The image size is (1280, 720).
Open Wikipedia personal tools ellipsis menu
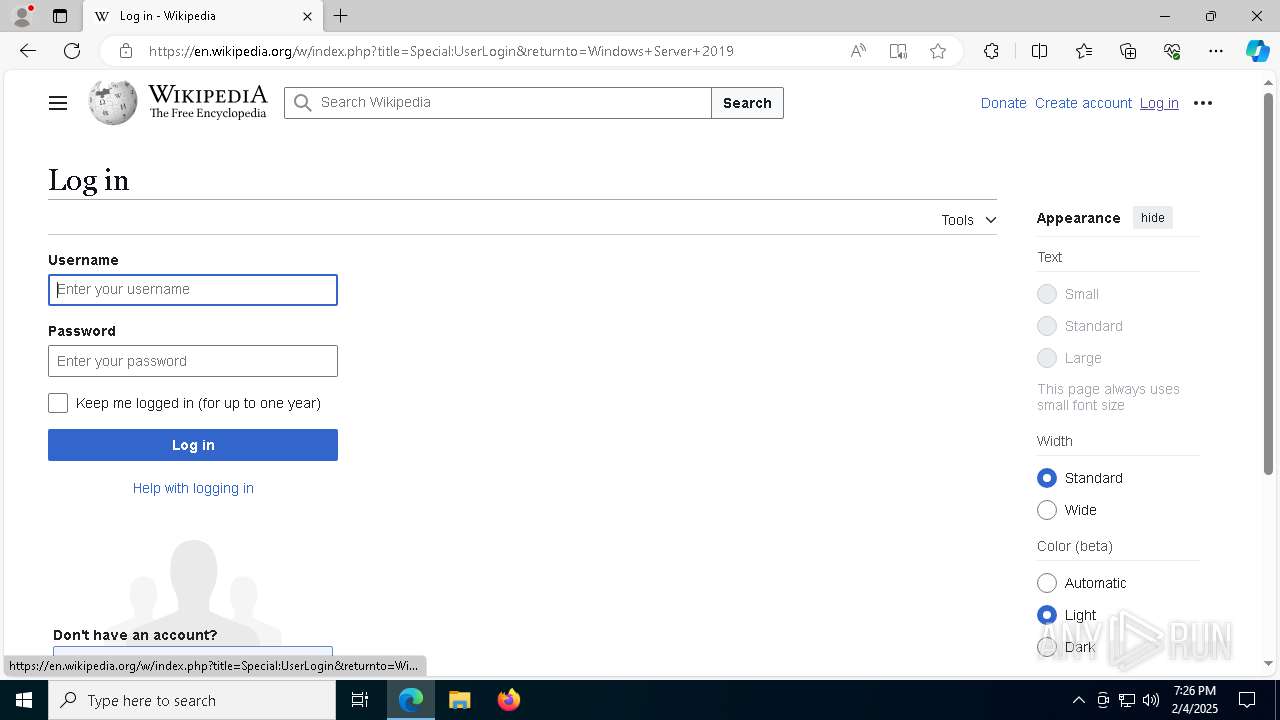coord(1203,103)
